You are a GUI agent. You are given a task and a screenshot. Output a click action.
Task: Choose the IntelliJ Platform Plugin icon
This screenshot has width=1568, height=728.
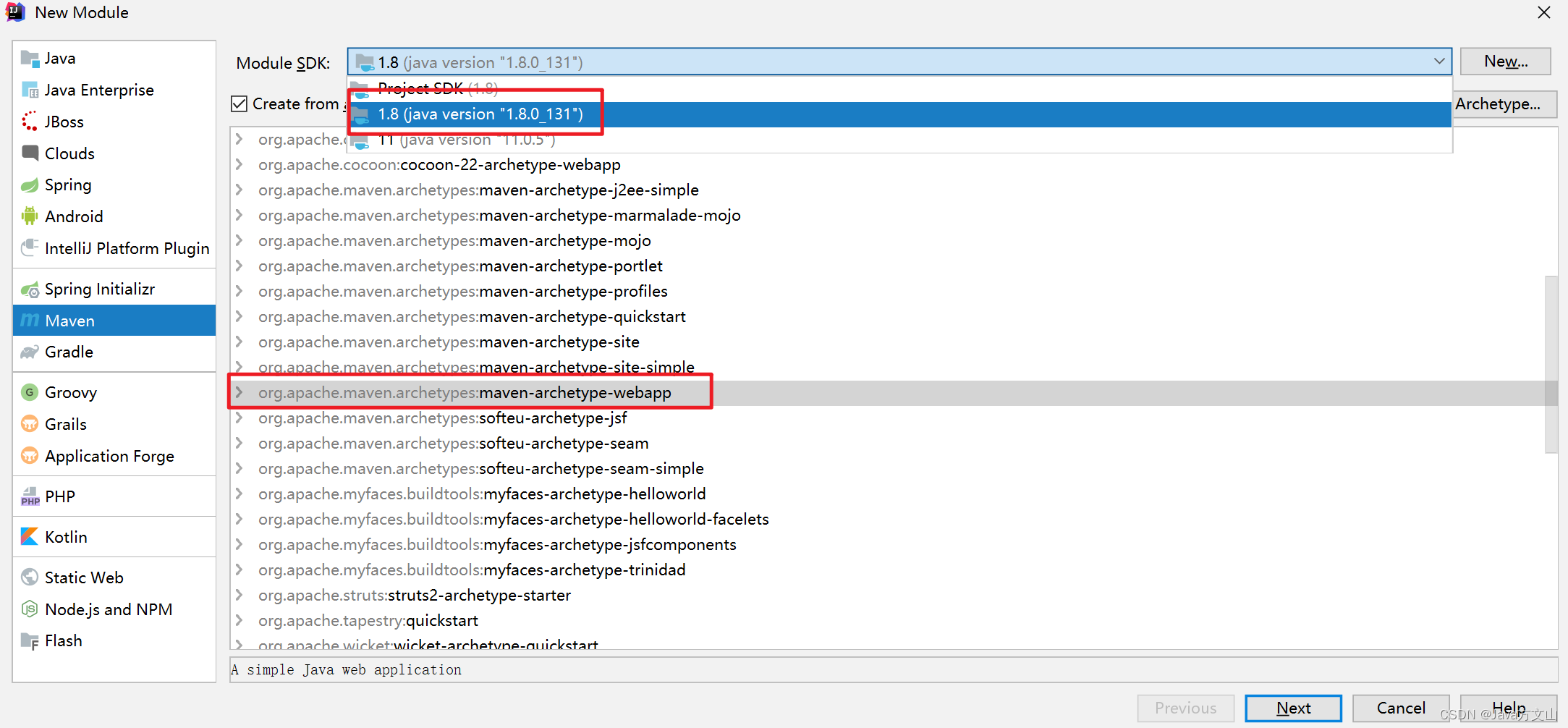click(30, 248)
